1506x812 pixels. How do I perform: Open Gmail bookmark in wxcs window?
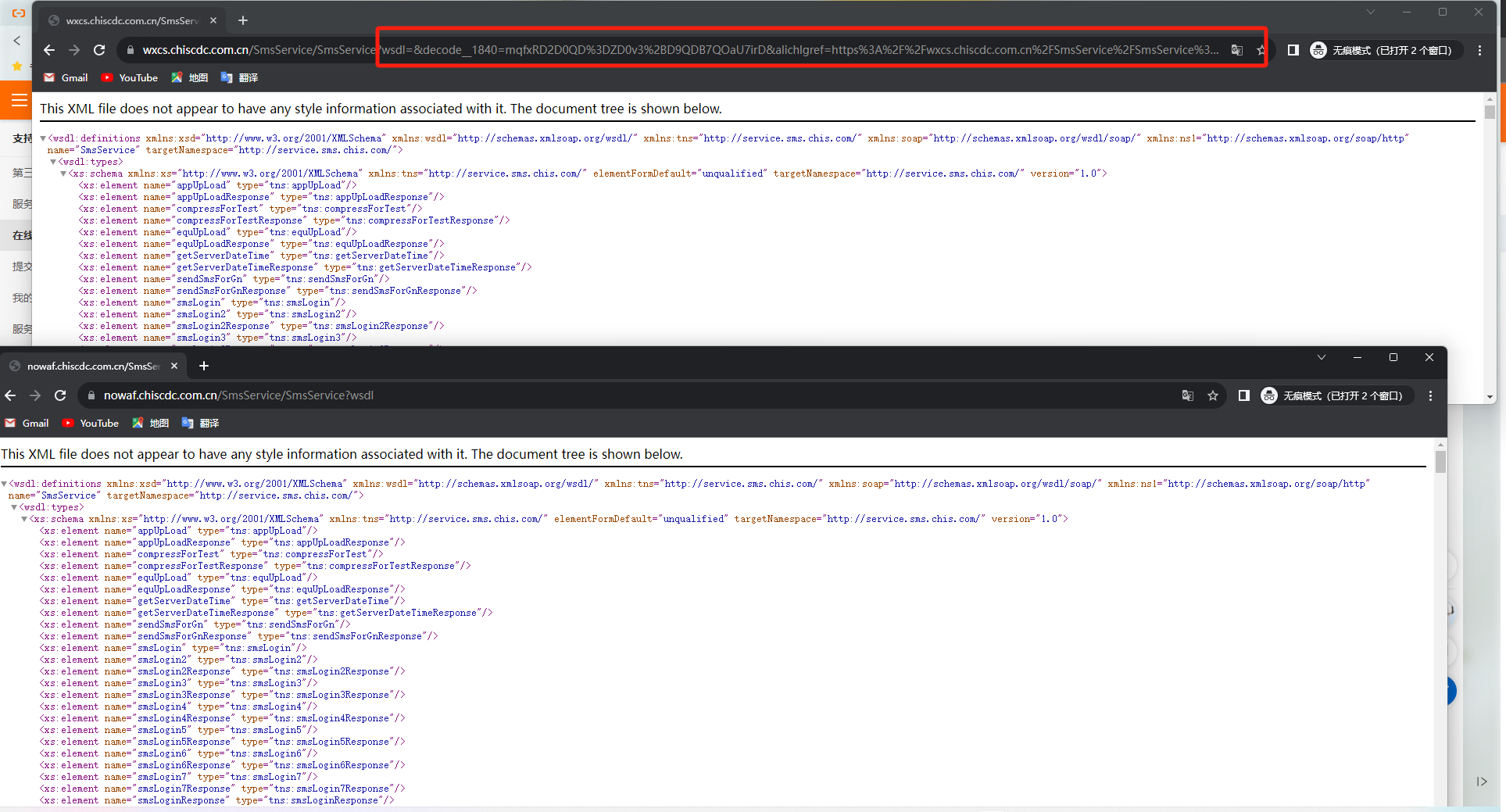(x=66, y=77)
